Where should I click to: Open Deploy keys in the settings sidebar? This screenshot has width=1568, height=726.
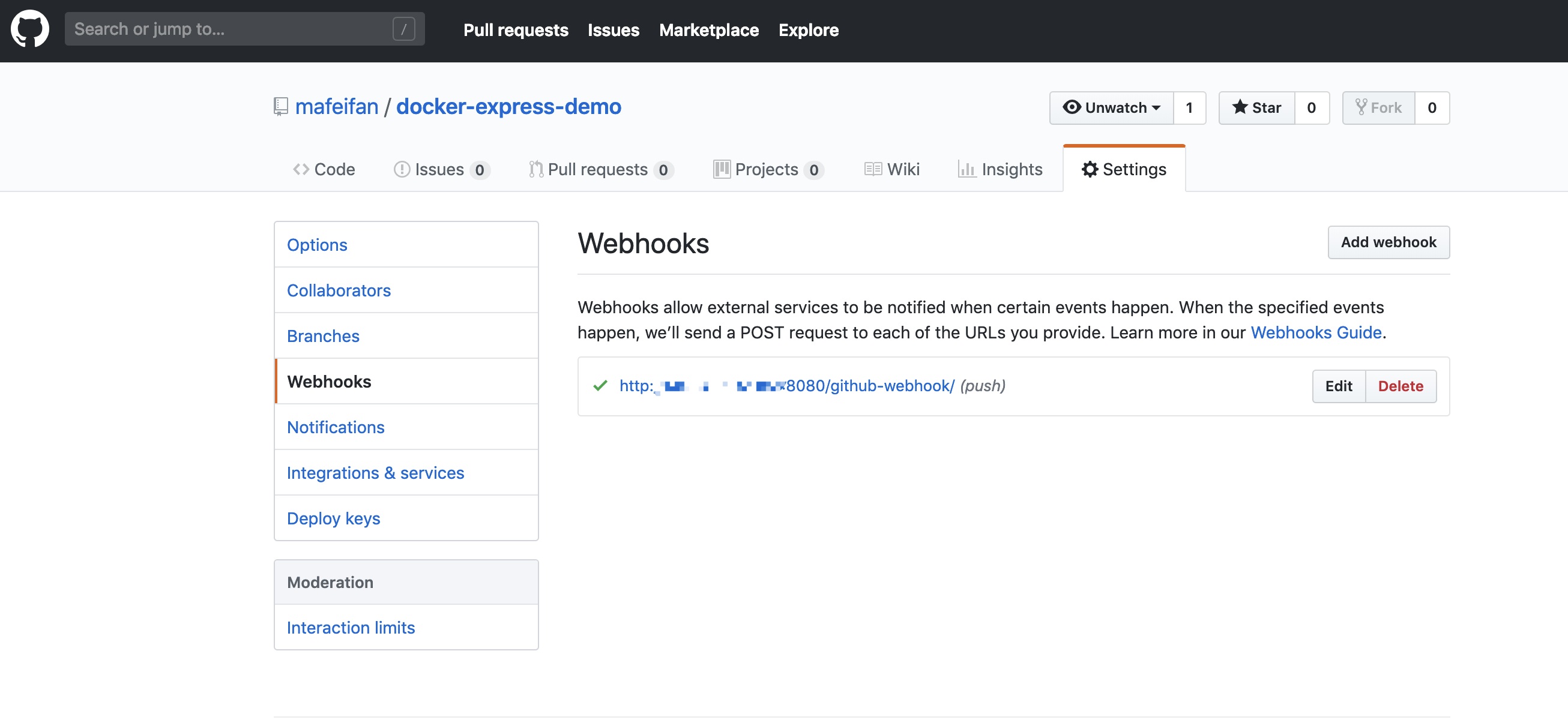(334, 518)
